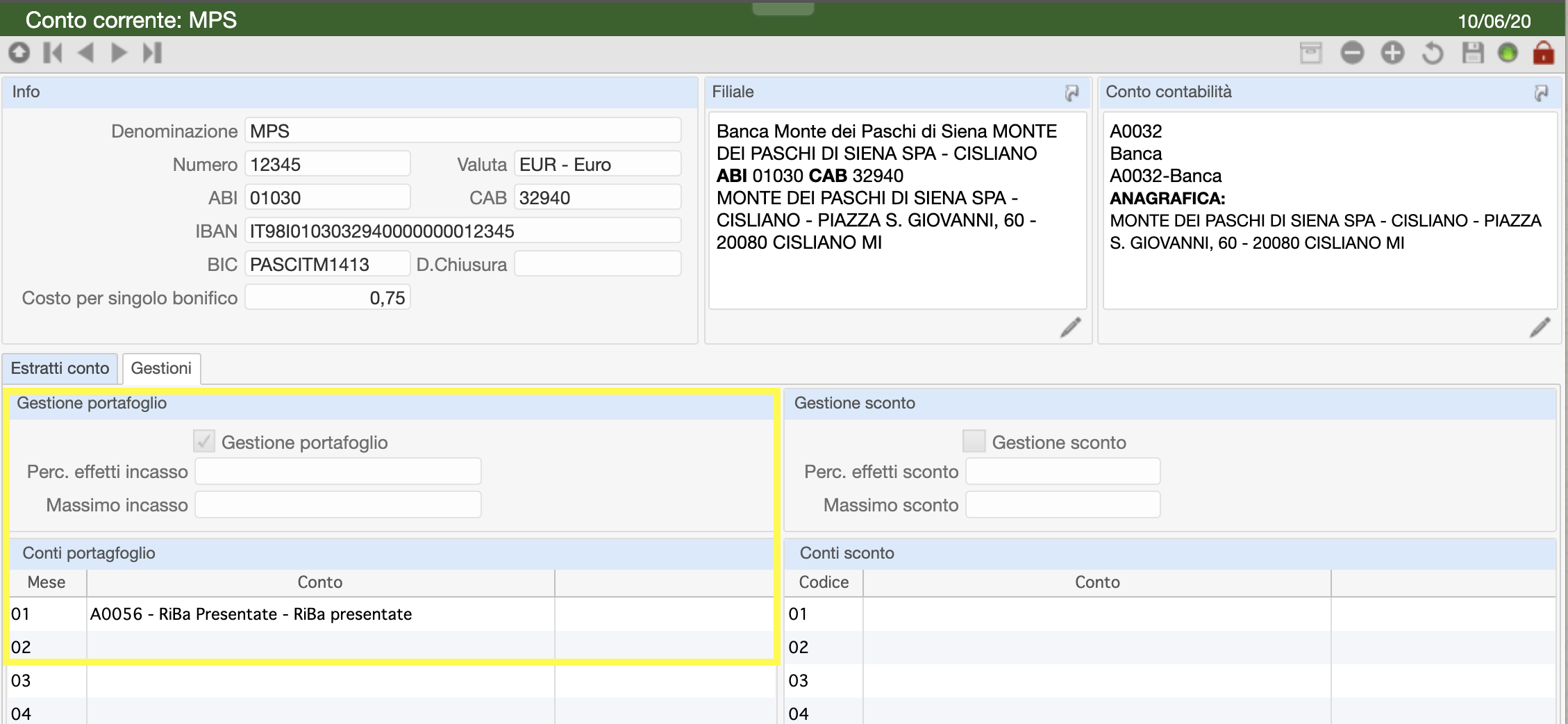
Task: Toggle Gestione sconto checkbox
Action: [974, 441]
